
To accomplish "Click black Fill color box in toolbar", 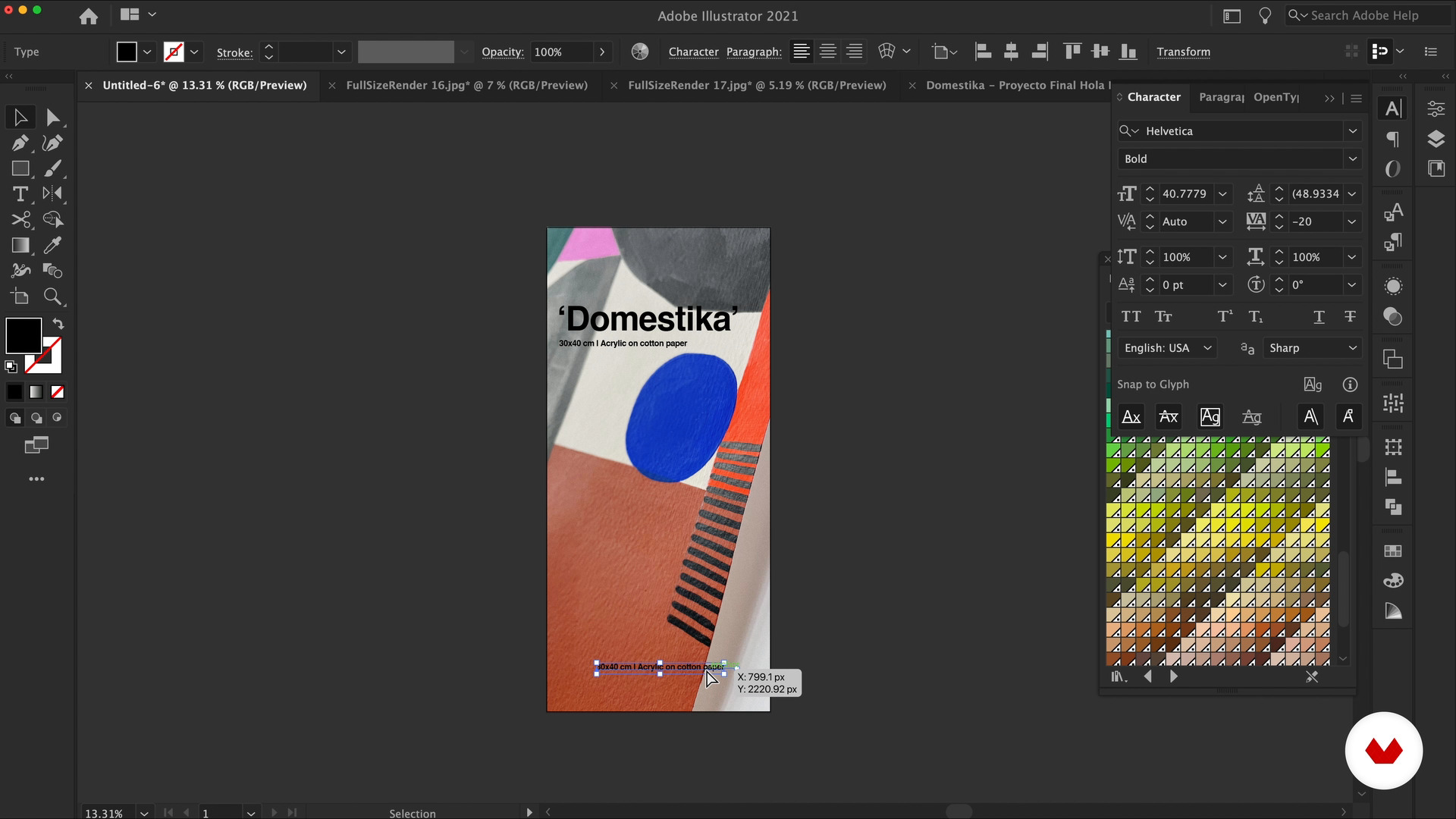I will (x=24, y=335).
